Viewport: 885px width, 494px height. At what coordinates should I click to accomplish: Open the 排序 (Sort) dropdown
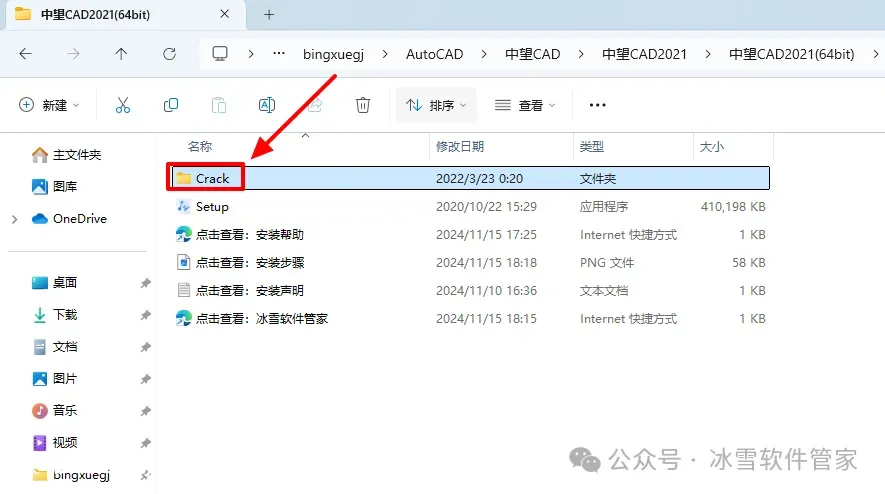[x=436, y=105]
